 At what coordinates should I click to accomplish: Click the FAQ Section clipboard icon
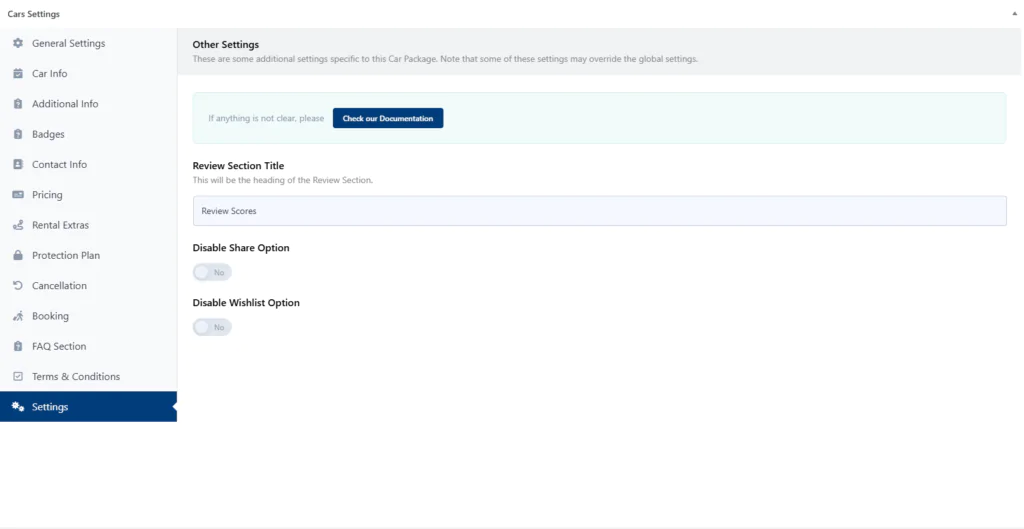point(18,346)
